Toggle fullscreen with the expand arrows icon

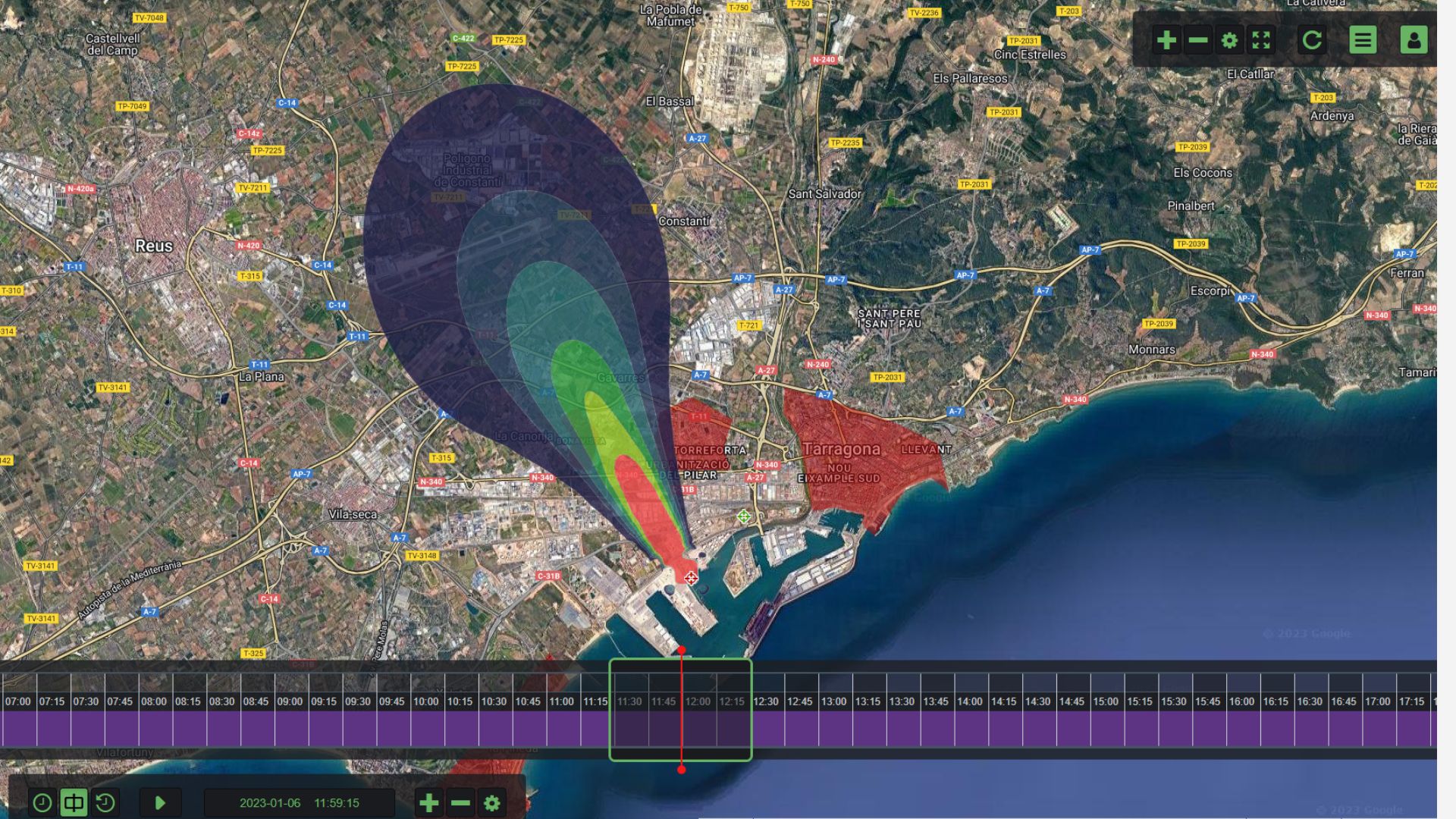pos(1261,40)
